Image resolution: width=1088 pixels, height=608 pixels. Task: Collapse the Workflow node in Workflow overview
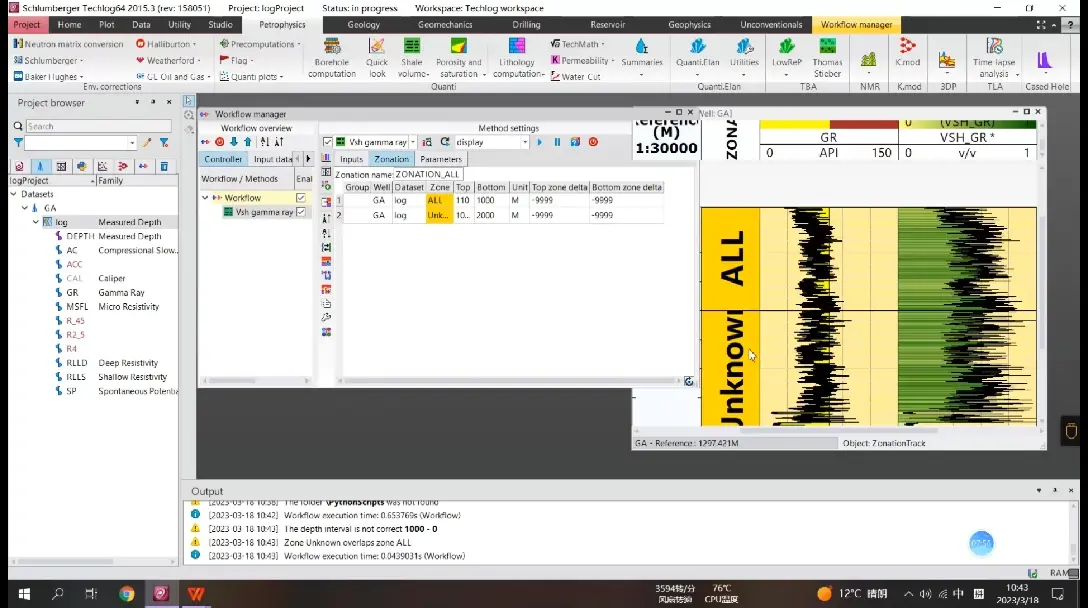coord(205,198)
